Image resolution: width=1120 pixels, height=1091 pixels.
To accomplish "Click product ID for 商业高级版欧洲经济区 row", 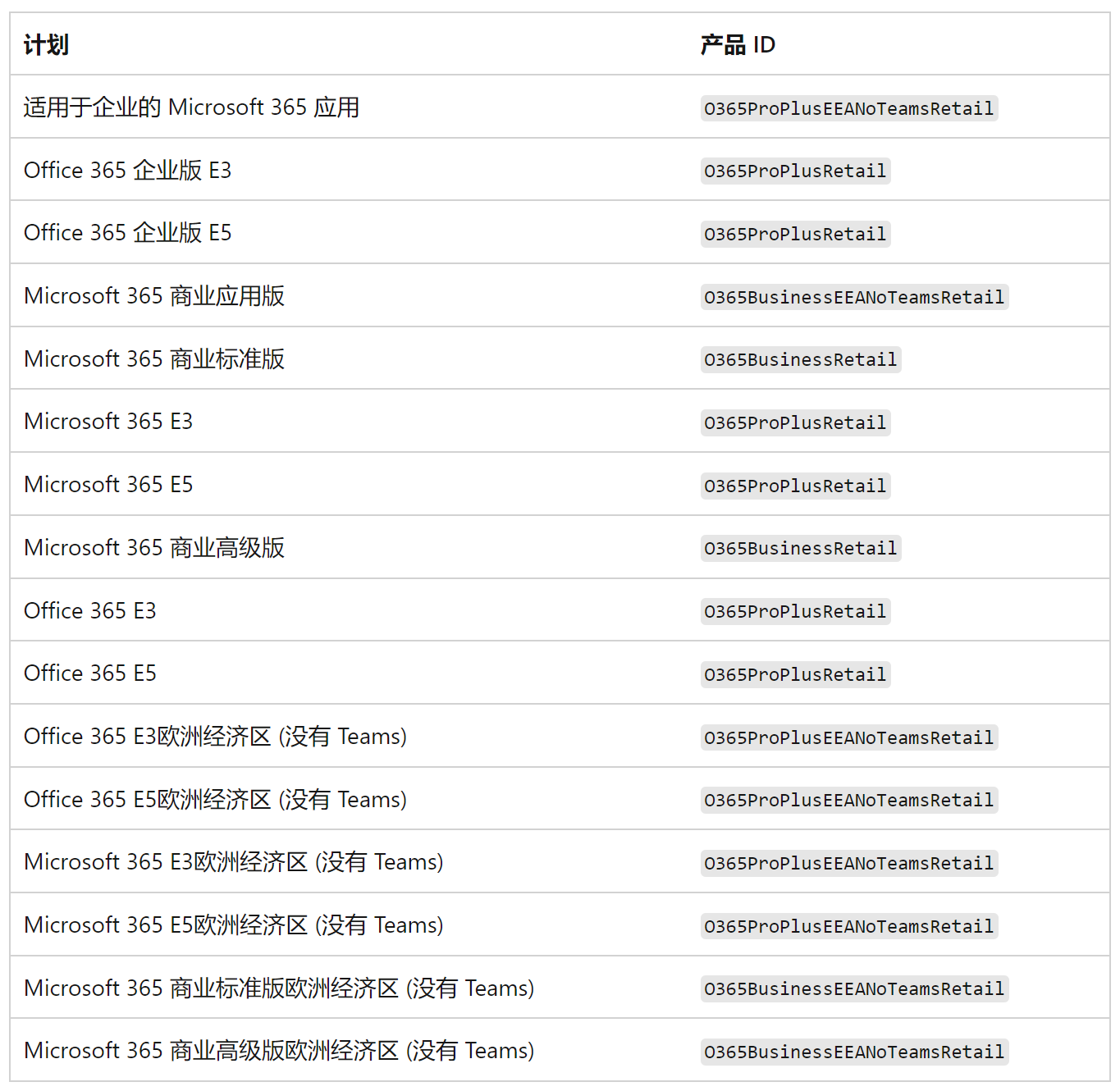I will tap(854, 1052).
